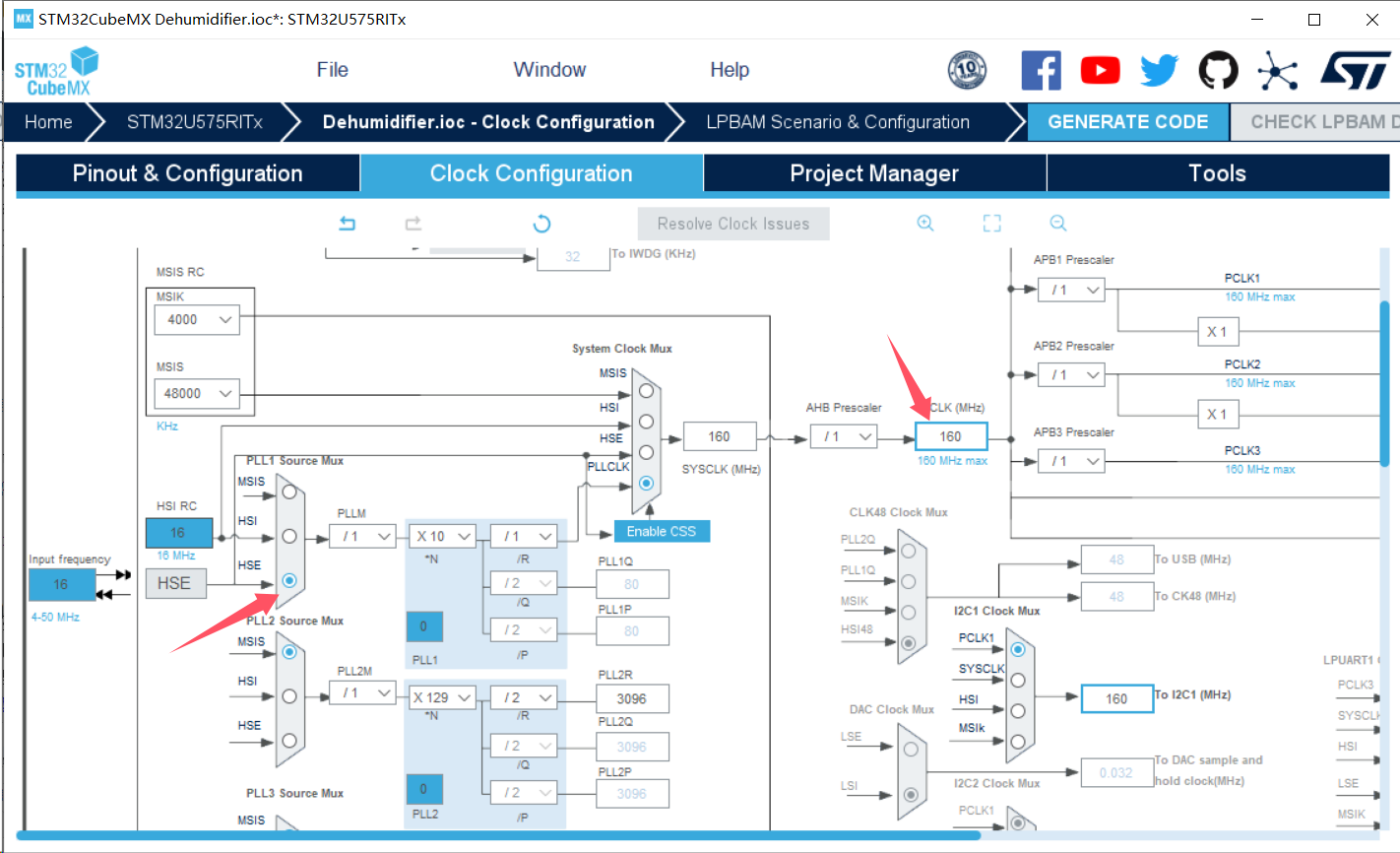Fit the clock diagram to the view
Viewport: 1400px width, 853px height.
[991, 224]
